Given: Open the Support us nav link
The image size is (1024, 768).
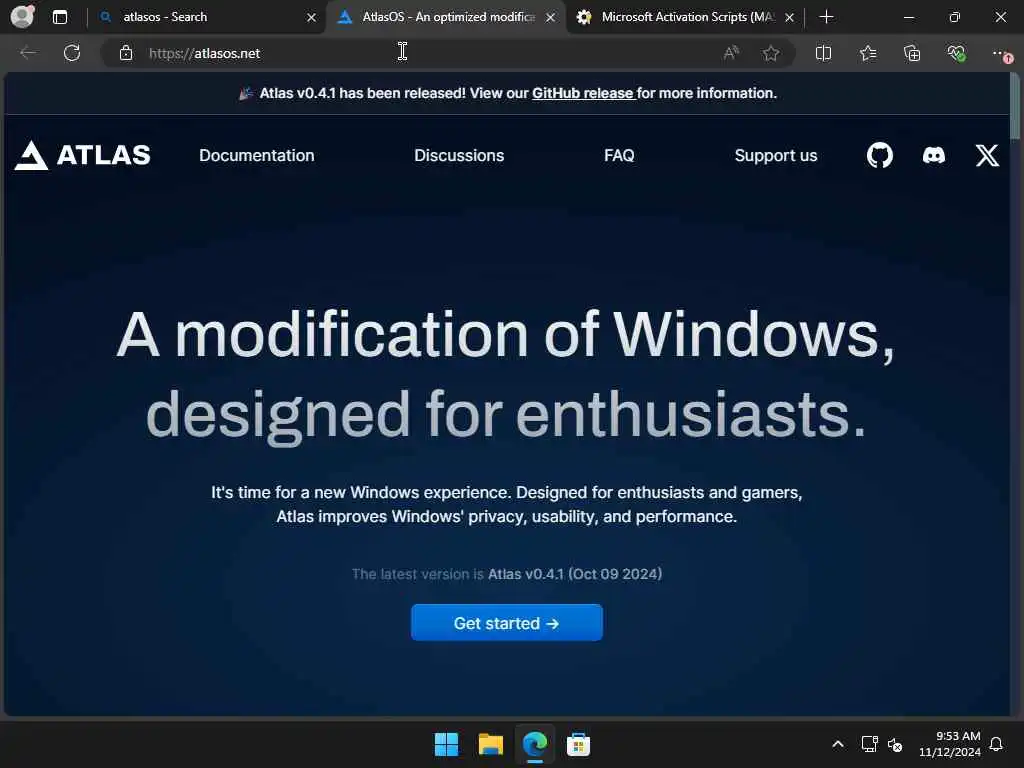Looking at the screenshot, I should (x=776, y=155).
